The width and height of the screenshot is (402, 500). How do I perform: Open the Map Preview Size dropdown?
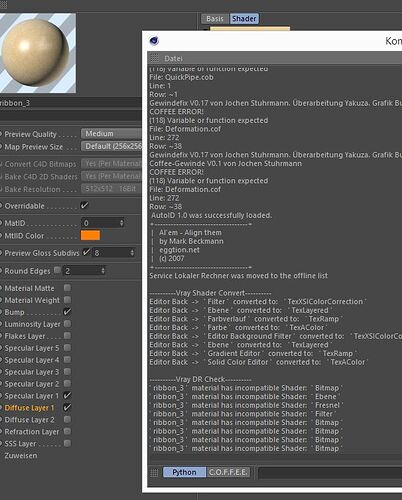112,146
